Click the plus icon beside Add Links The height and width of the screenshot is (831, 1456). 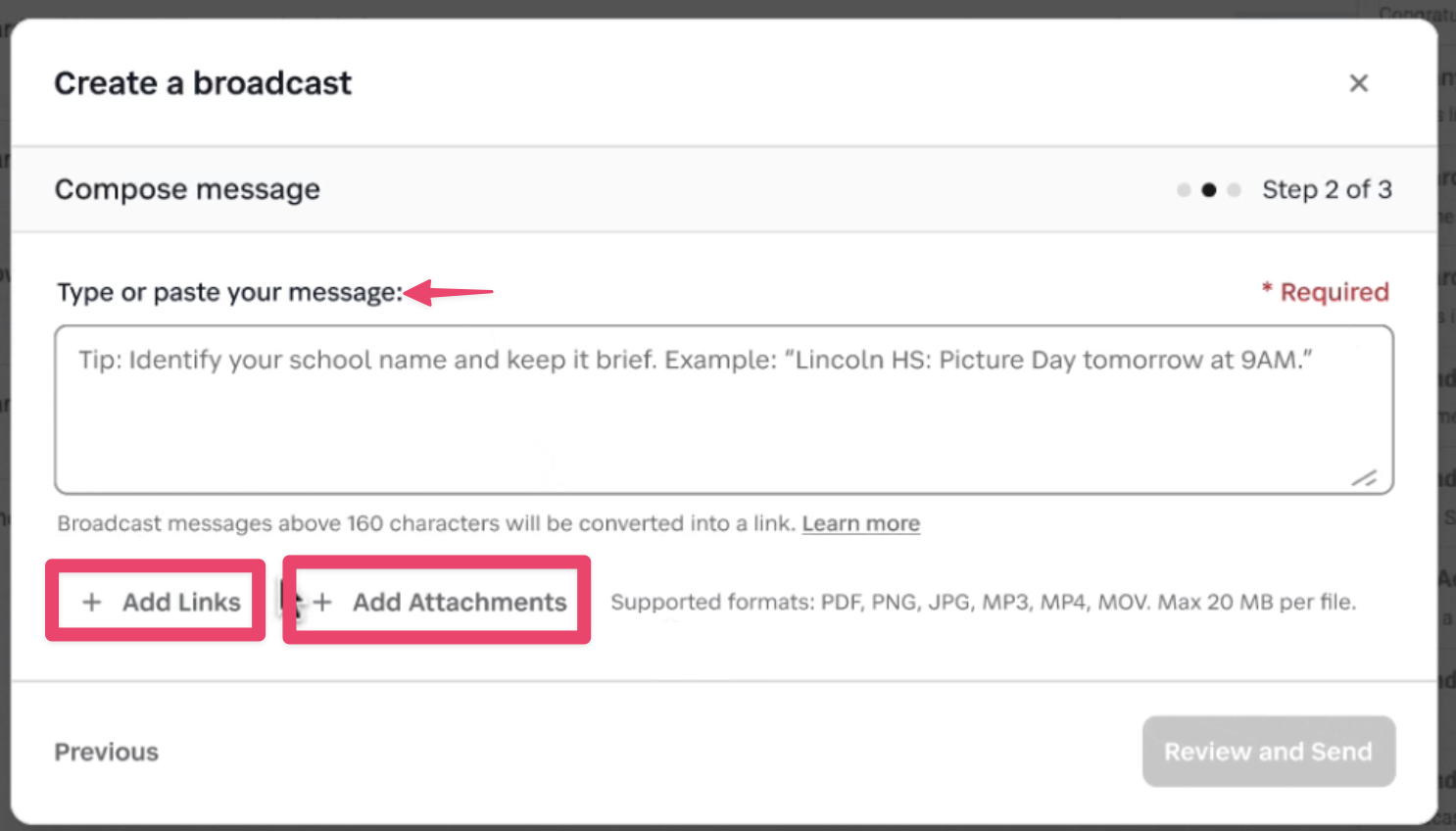coord(91,602)
